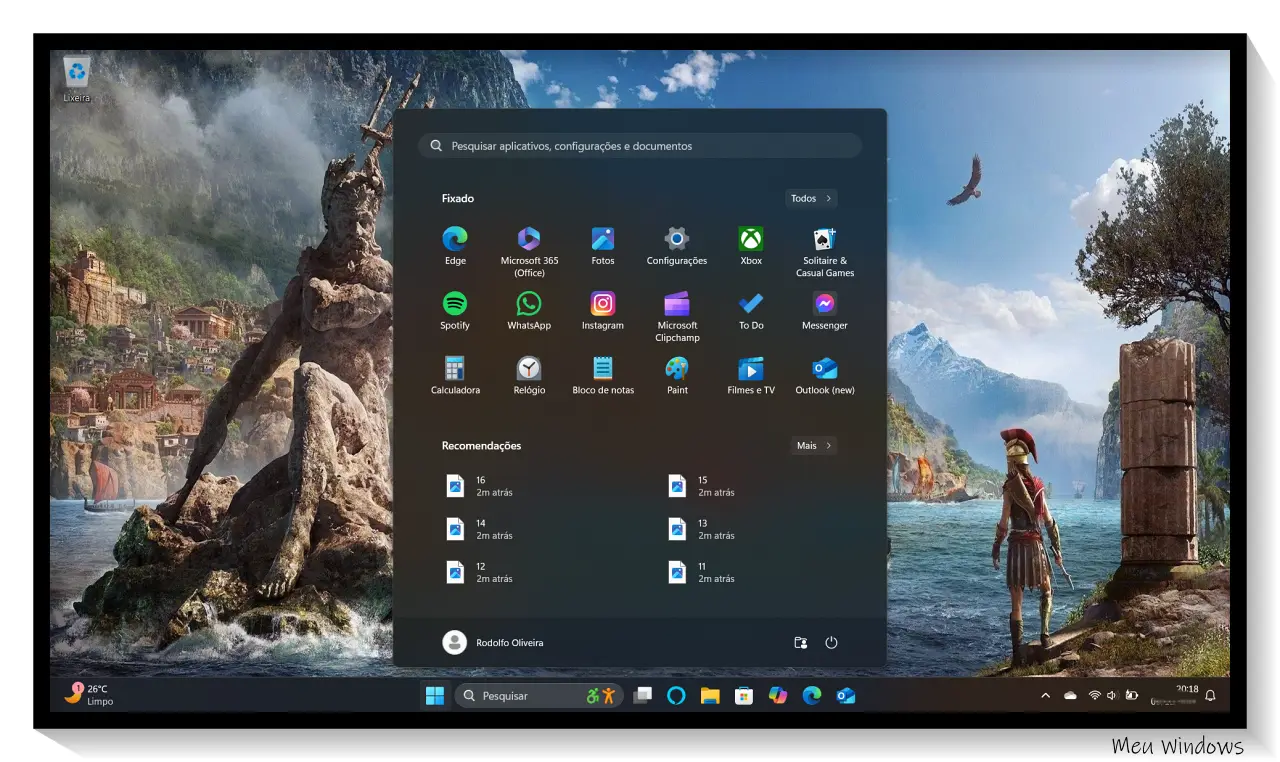Show more recommendations with Mais button
This screenshot has width=1280, height=762.
point(814,445)
